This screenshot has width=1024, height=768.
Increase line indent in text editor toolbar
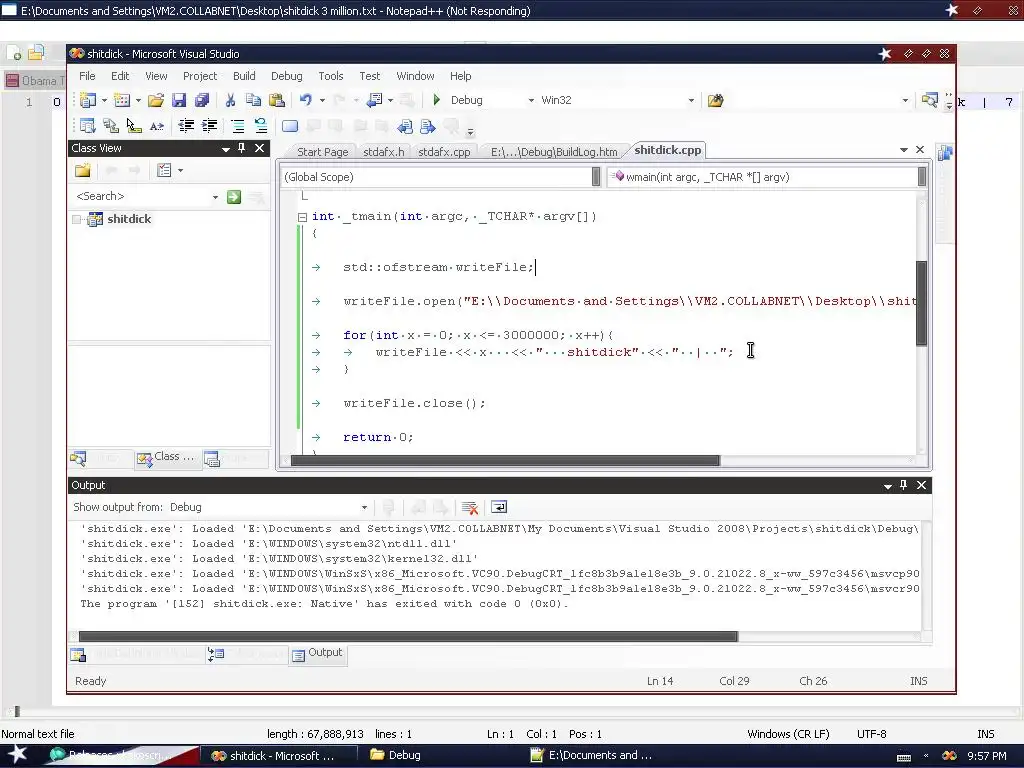(209, 126)
